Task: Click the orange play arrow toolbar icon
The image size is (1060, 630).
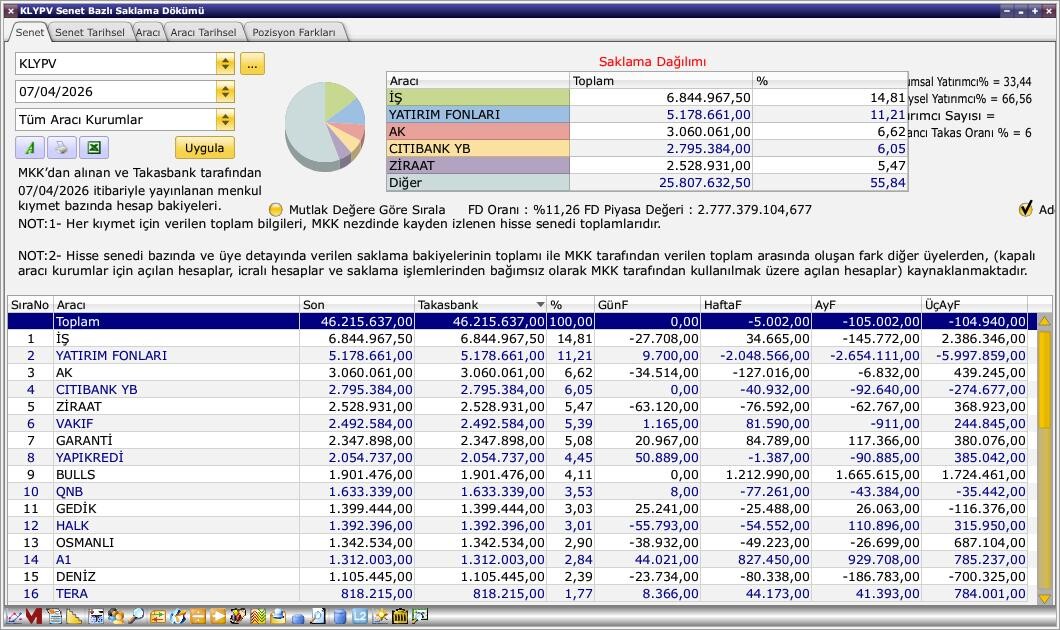Action: coord(218,617)
